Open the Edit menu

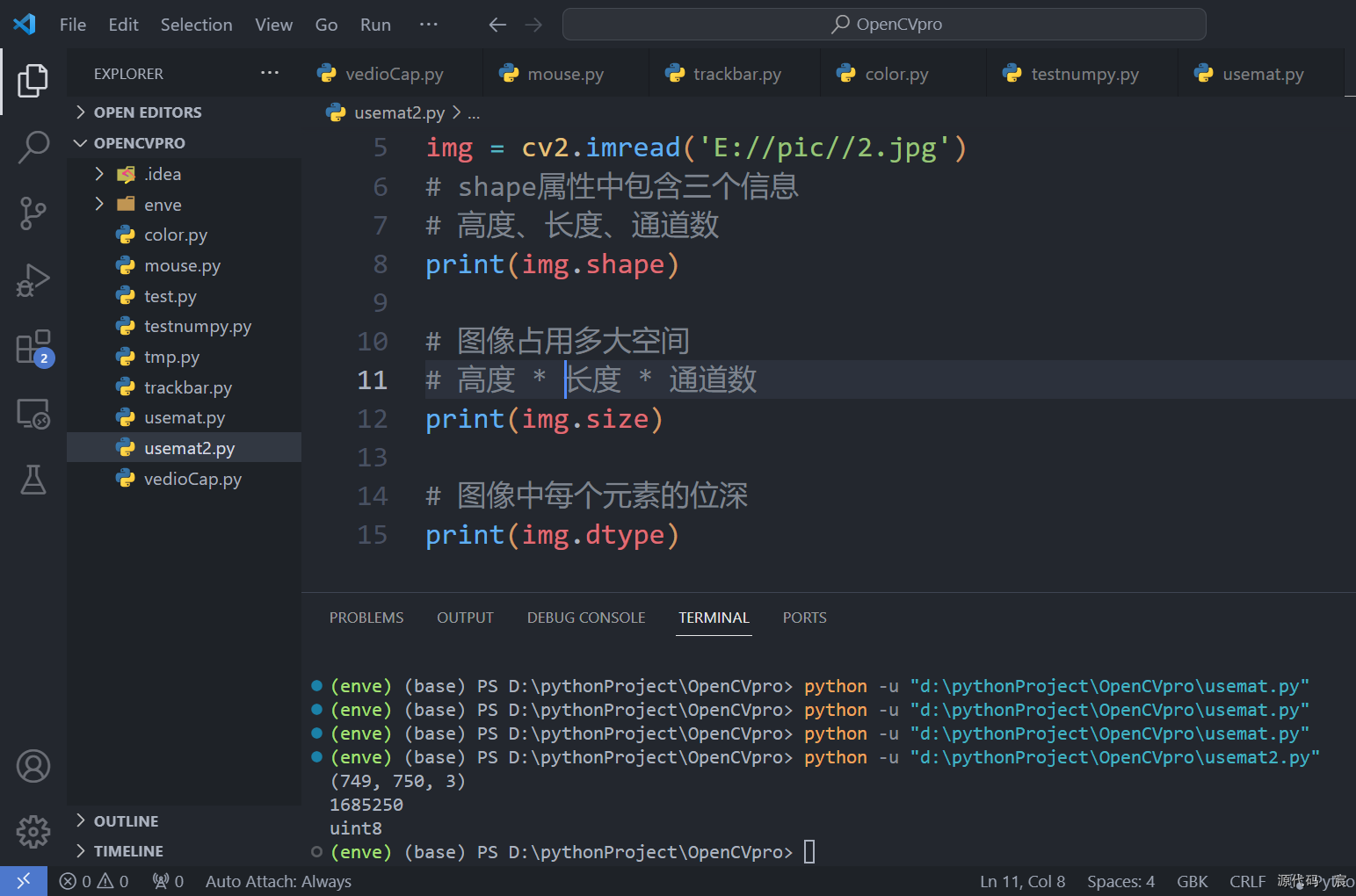pos(123,25)
